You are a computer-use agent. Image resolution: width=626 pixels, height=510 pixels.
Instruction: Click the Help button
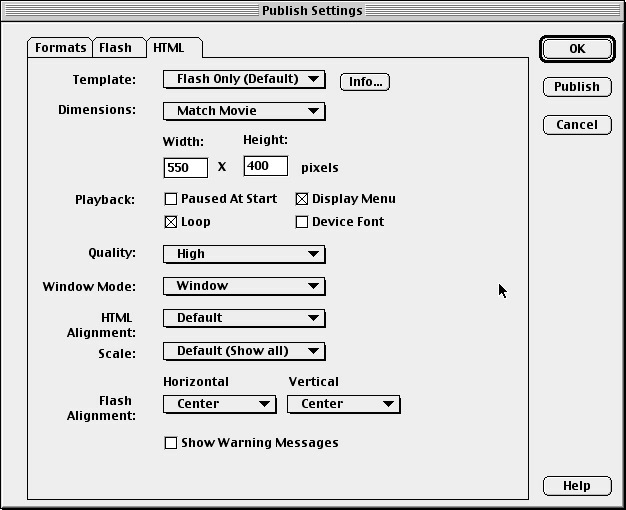pos(577,486)
